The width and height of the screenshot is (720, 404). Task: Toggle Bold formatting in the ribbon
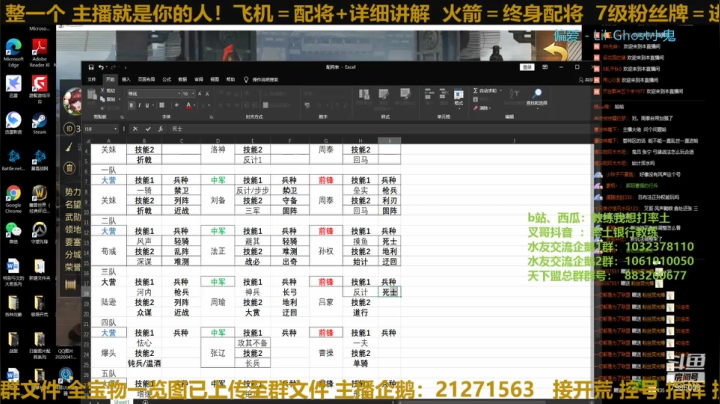point(131,105)
